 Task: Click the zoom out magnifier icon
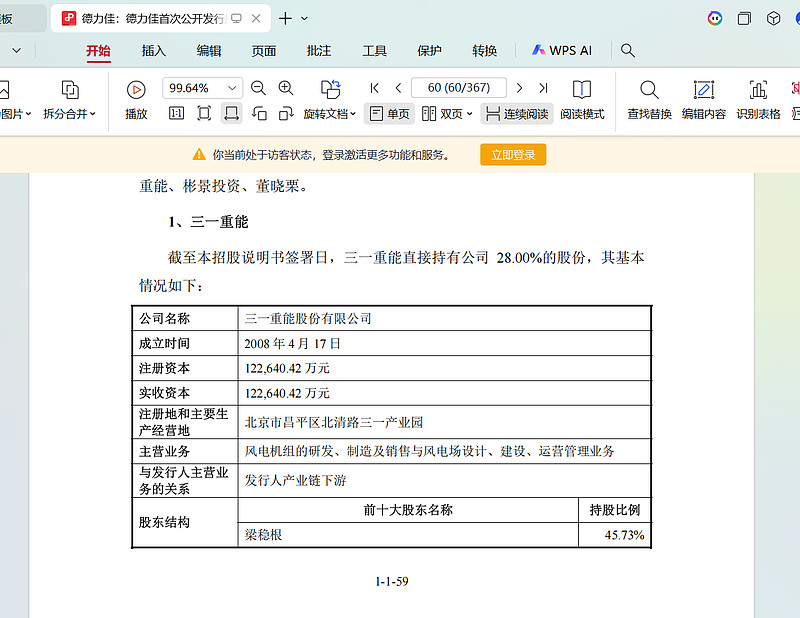pos(258,88)
